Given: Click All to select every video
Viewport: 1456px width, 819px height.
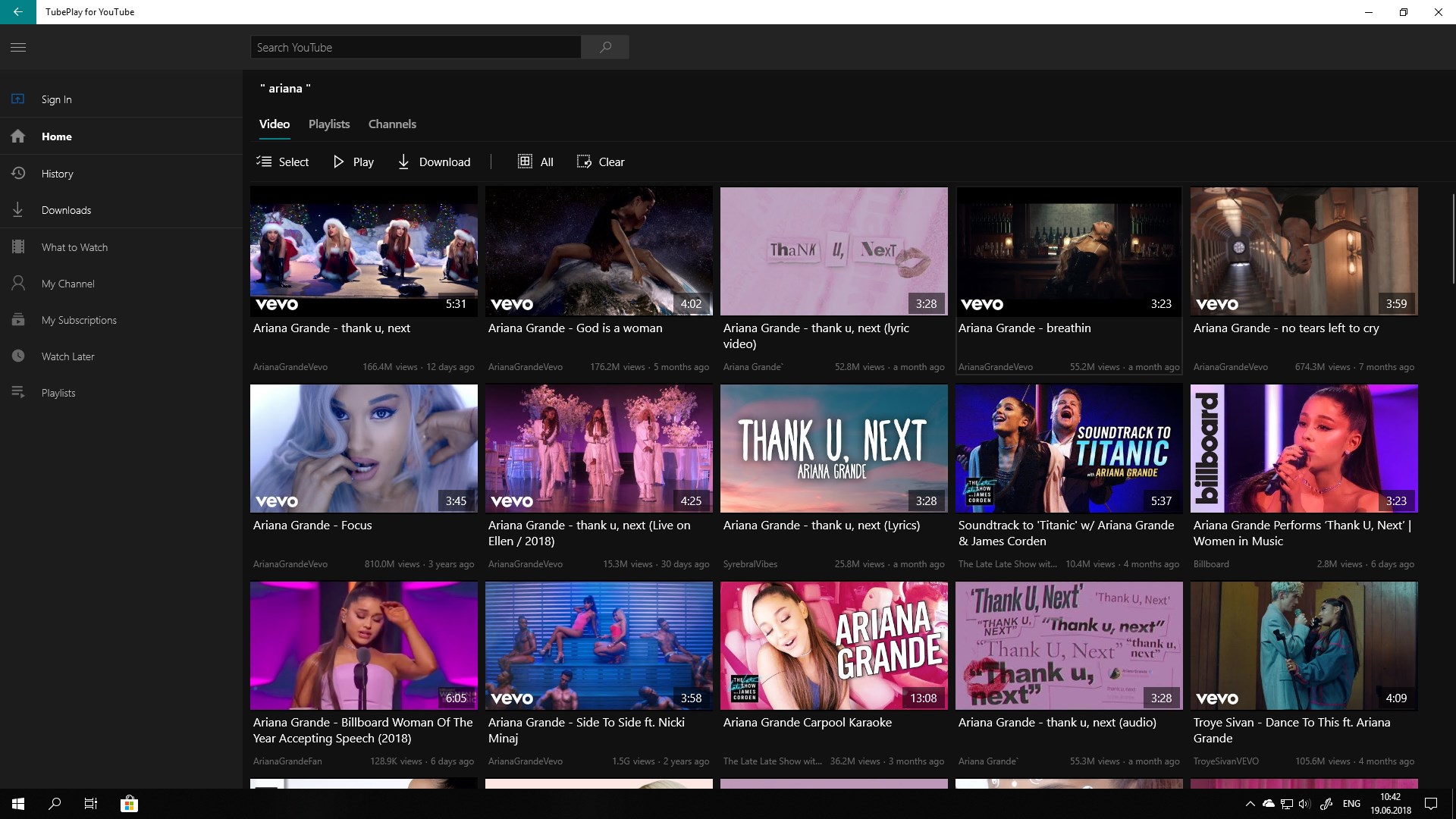Looking at the screenshot, I should click(x=535, y=162).
